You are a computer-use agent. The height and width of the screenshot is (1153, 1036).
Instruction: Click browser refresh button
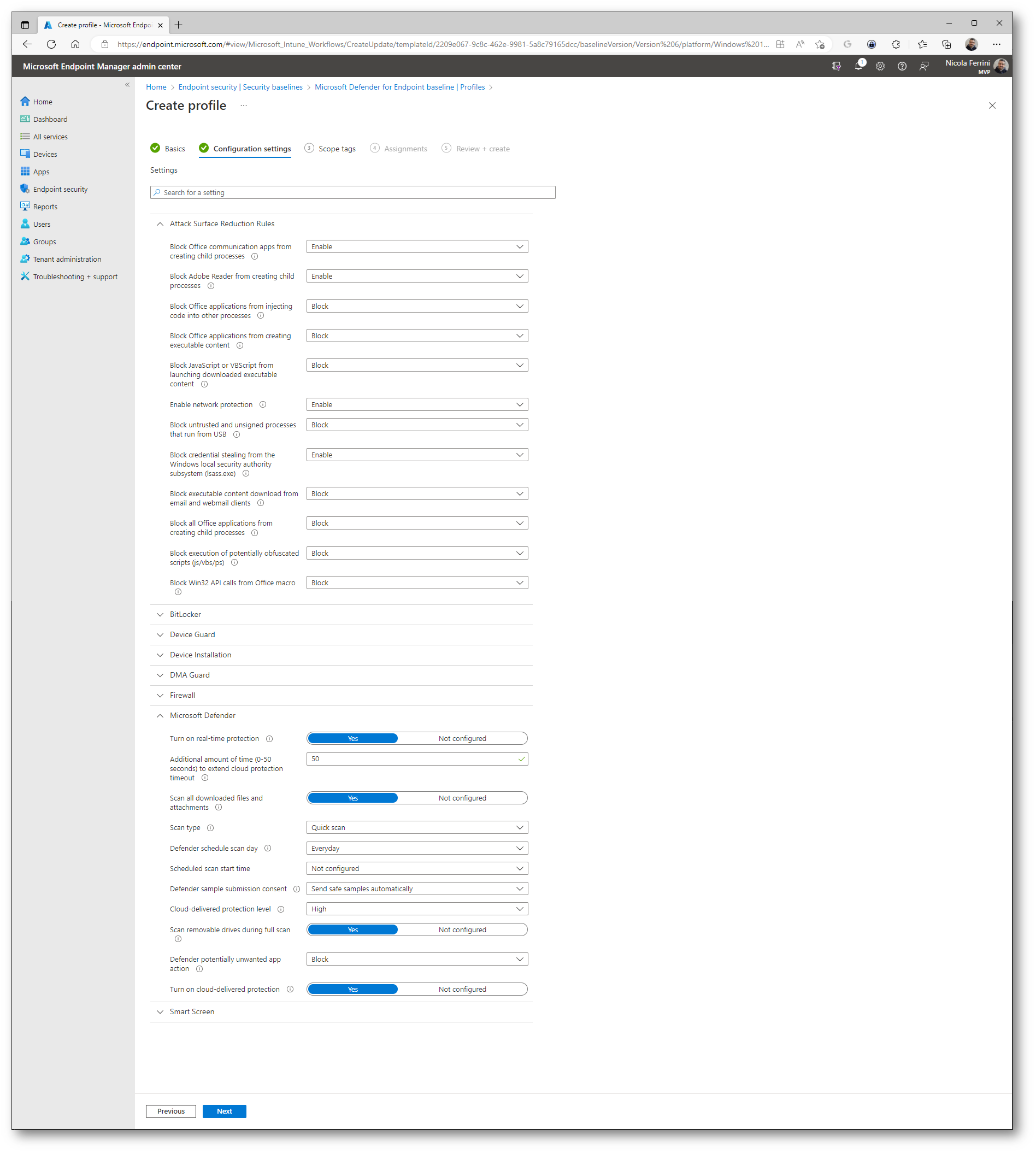[x=51, y=44]
